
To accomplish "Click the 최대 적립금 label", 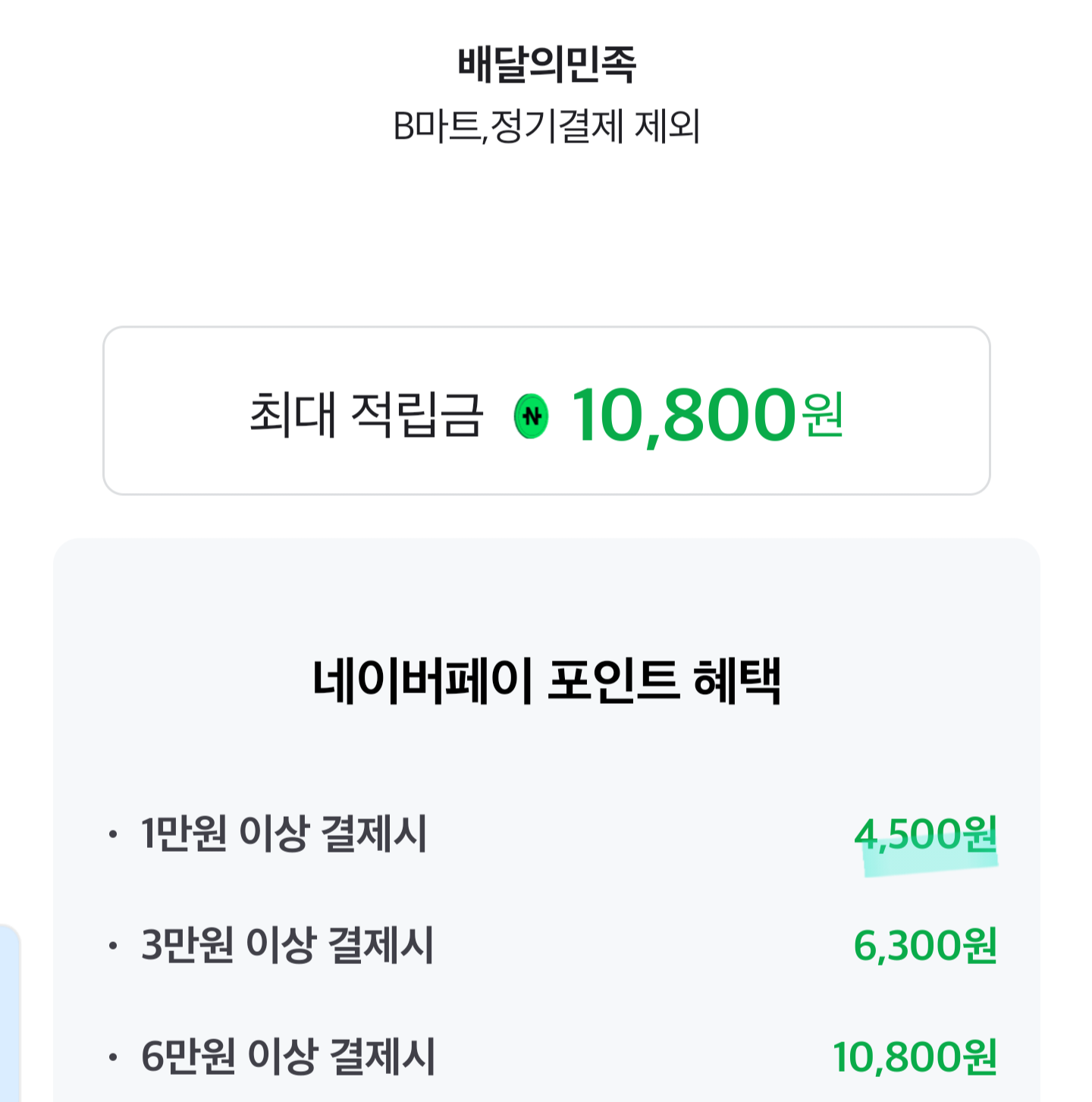I will pos(366,415).
